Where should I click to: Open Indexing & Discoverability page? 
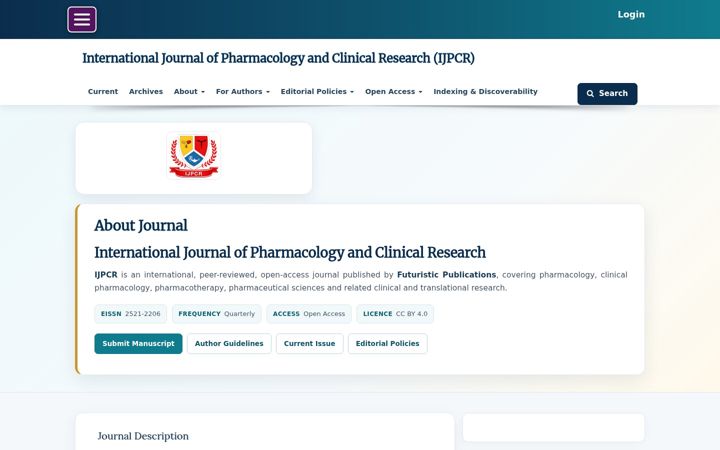[x=485, y=91]
